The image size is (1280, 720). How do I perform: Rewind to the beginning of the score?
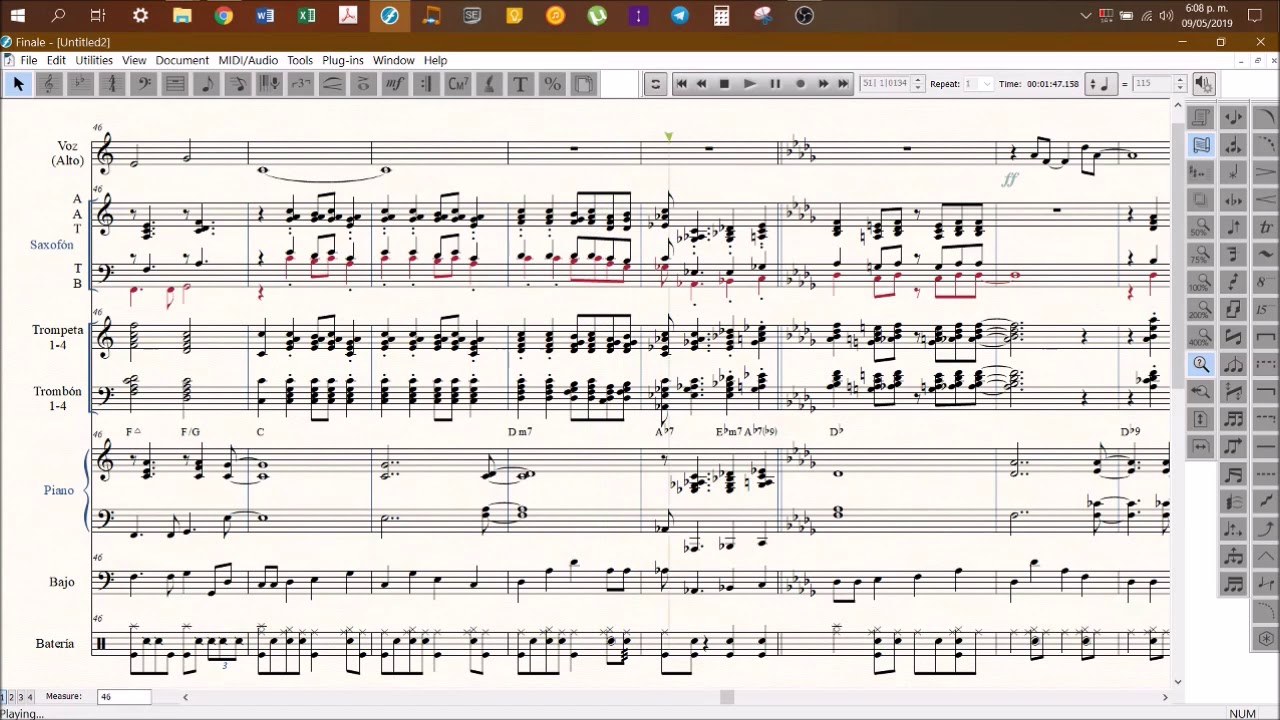click(681, 84)
